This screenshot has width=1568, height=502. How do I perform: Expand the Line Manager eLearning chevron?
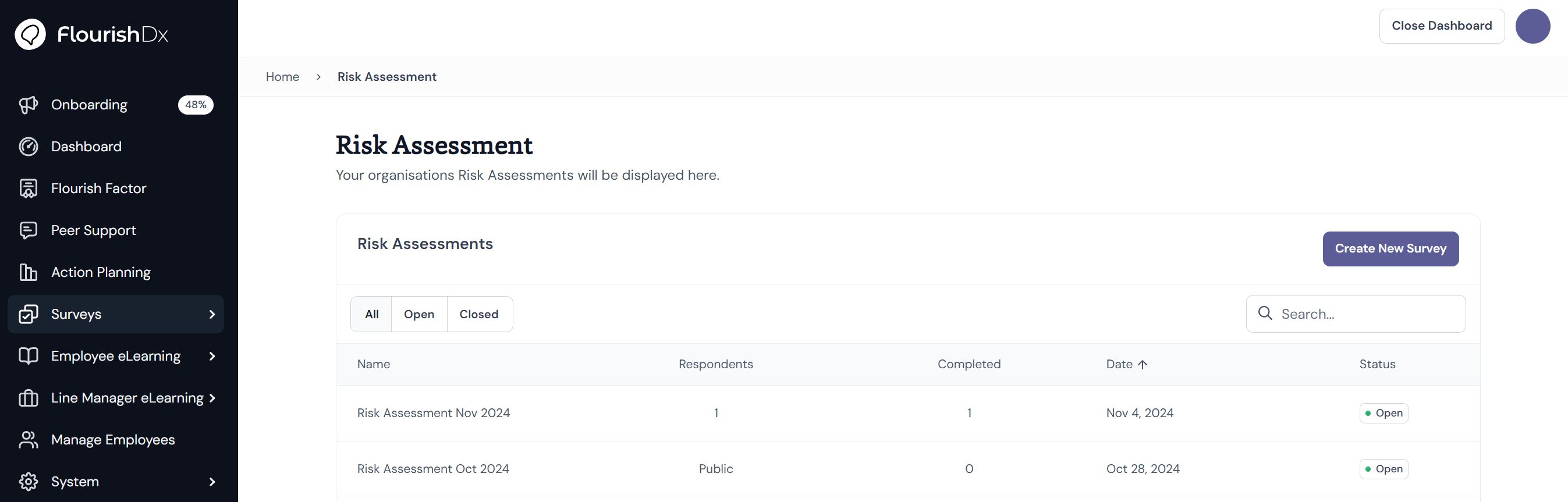212,398
